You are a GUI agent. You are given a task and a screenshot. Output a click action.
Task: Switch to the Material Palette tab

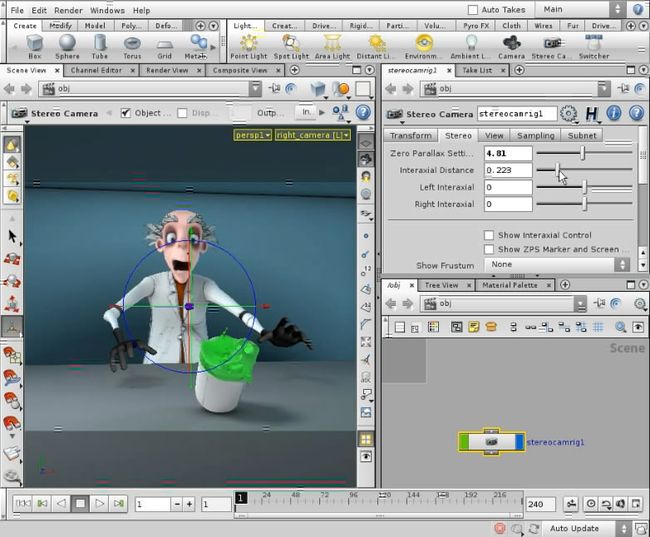pos(510,285)
